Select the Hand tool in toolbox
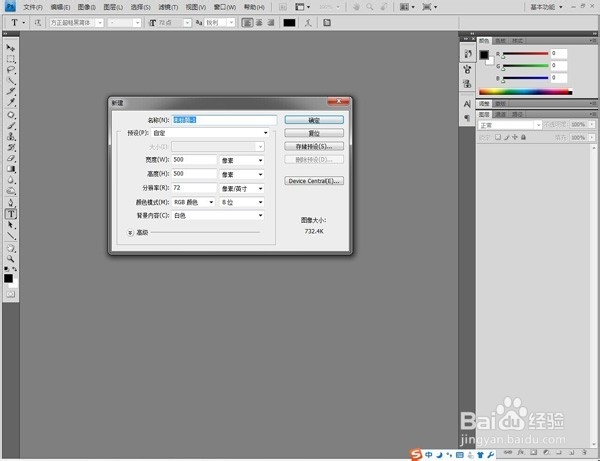Screen dimensions: 600x461 click(x=10, y=248)
